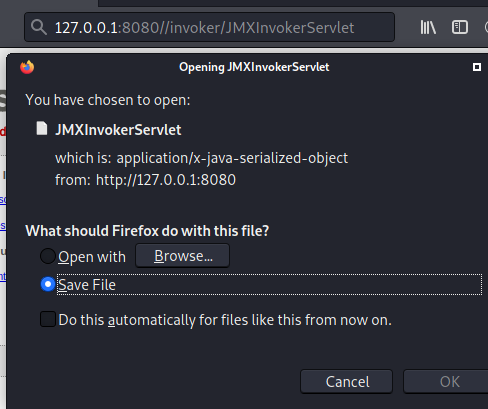Click the JMXInvokerServlet document file icon
This screenshot has height=409, width=488.
pos(42,128)
